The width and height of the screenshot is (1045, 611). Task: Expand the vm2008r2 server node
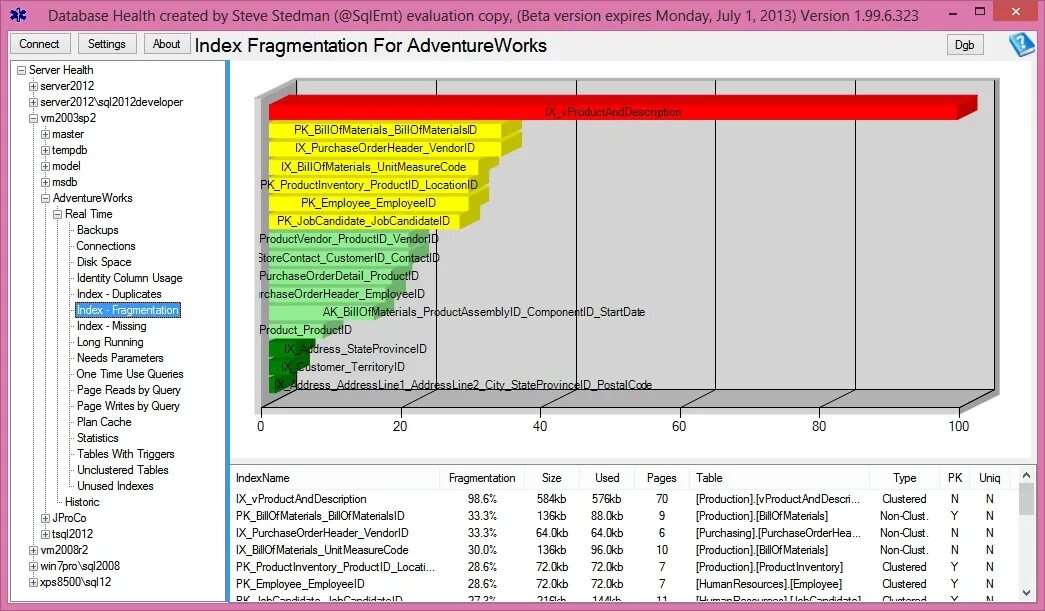pyautogui.click(x=32, y=549)
